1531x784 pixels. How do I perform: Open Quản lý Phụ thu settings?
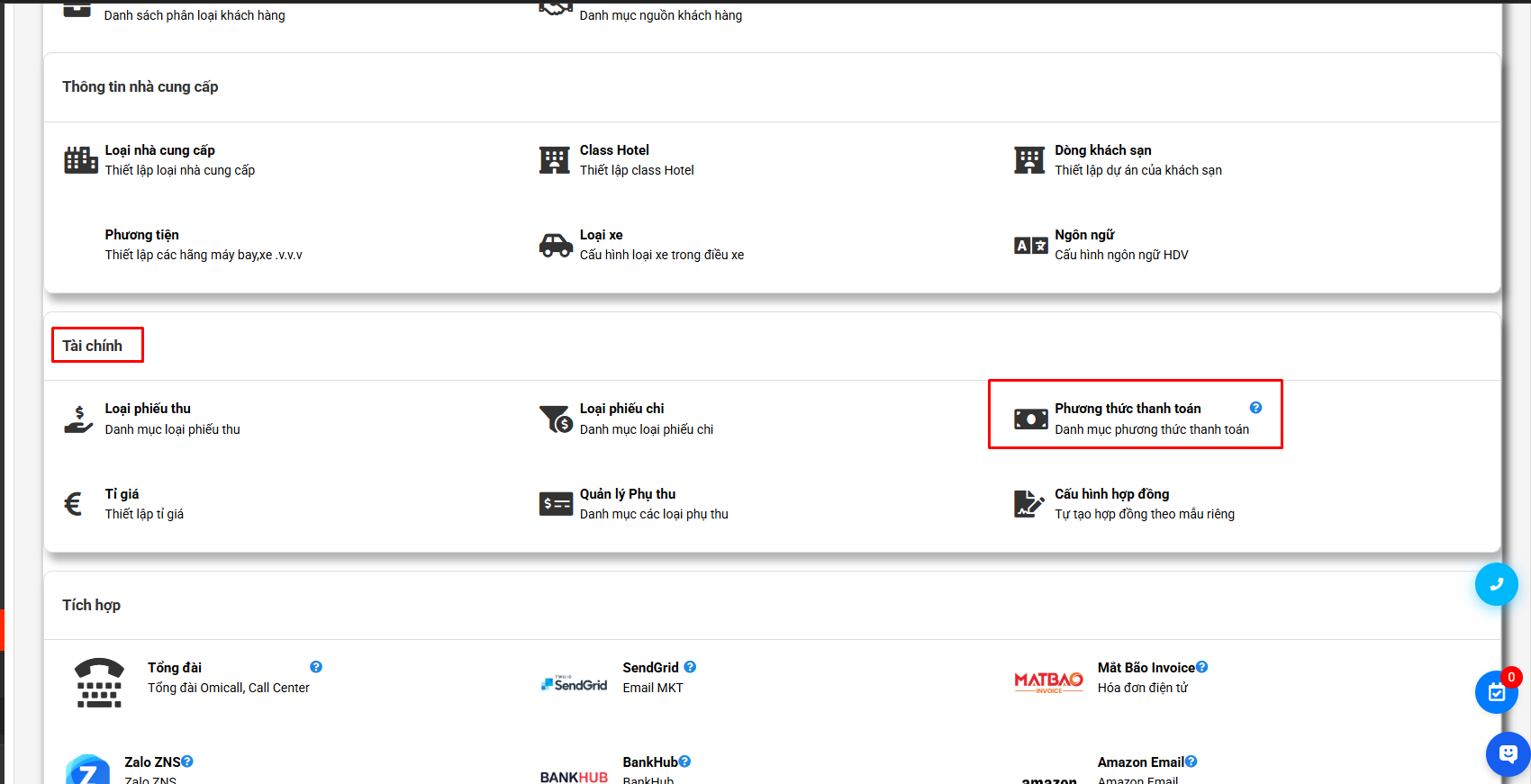(x=627, y=494)
